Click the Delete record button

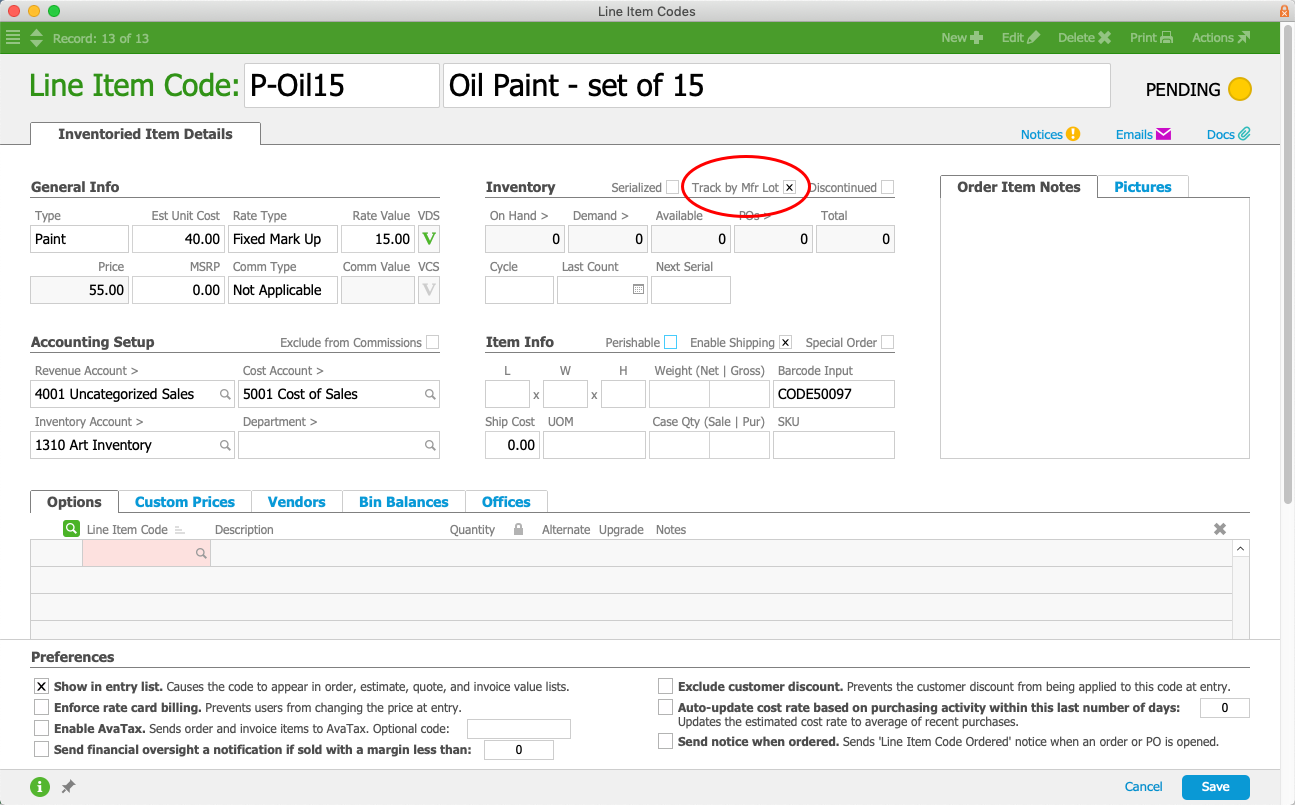point(1085,38)
